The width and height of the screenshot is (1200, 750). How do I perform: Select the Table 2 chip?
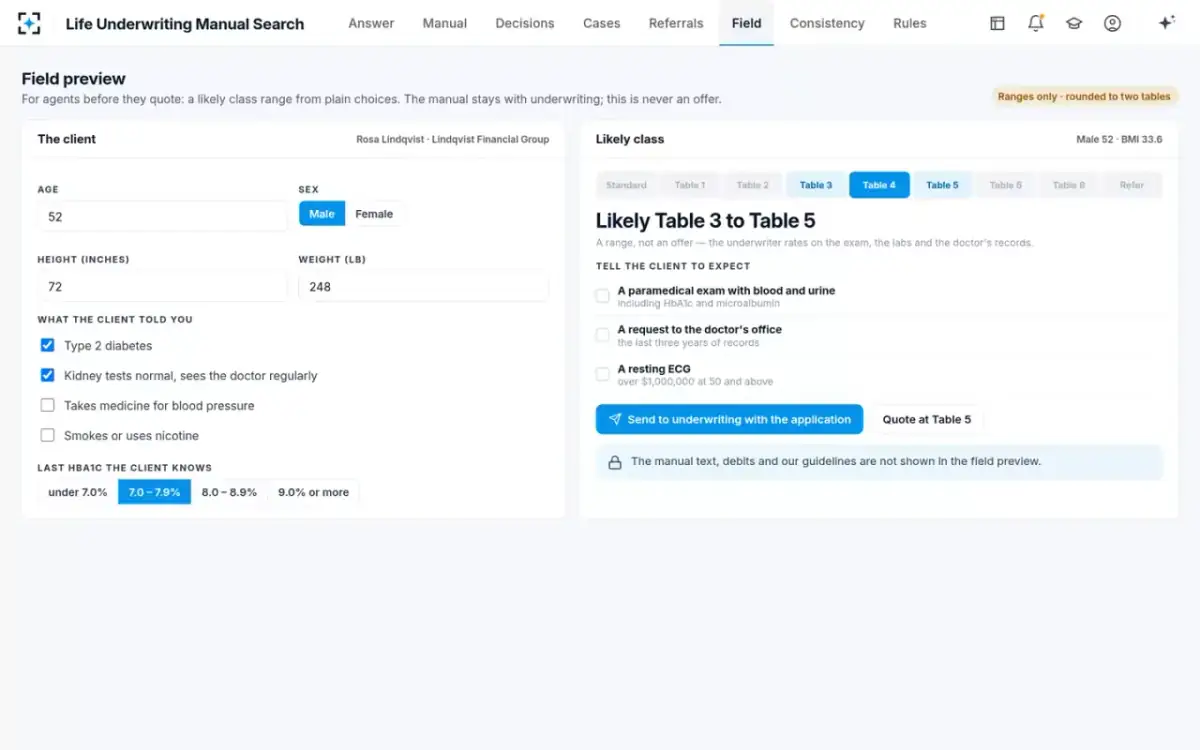[752, 185]
